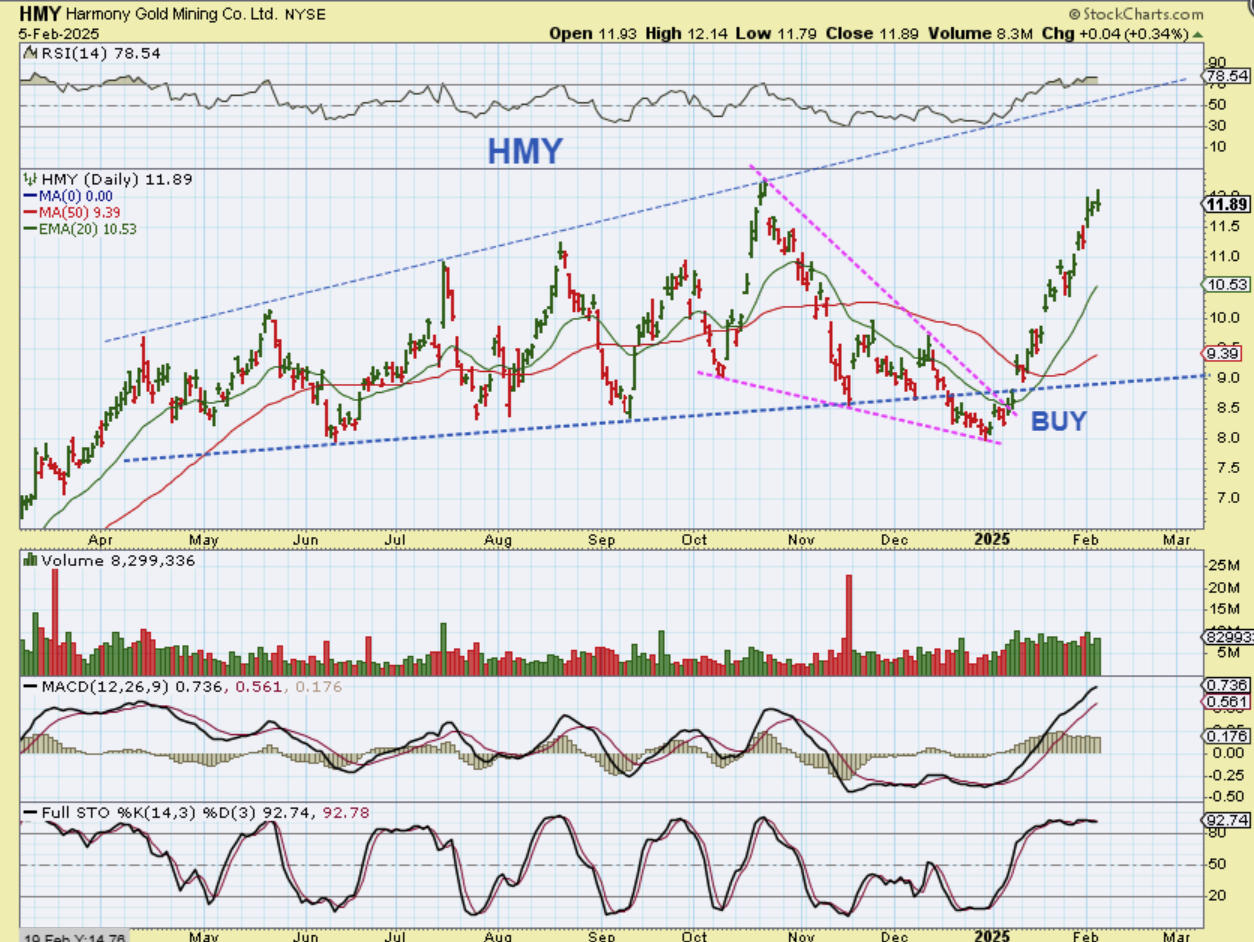Viewport: 1254px width, 942px height.
Task: Click the RSI(14) indicator line icon
Action: pos(29,52)
